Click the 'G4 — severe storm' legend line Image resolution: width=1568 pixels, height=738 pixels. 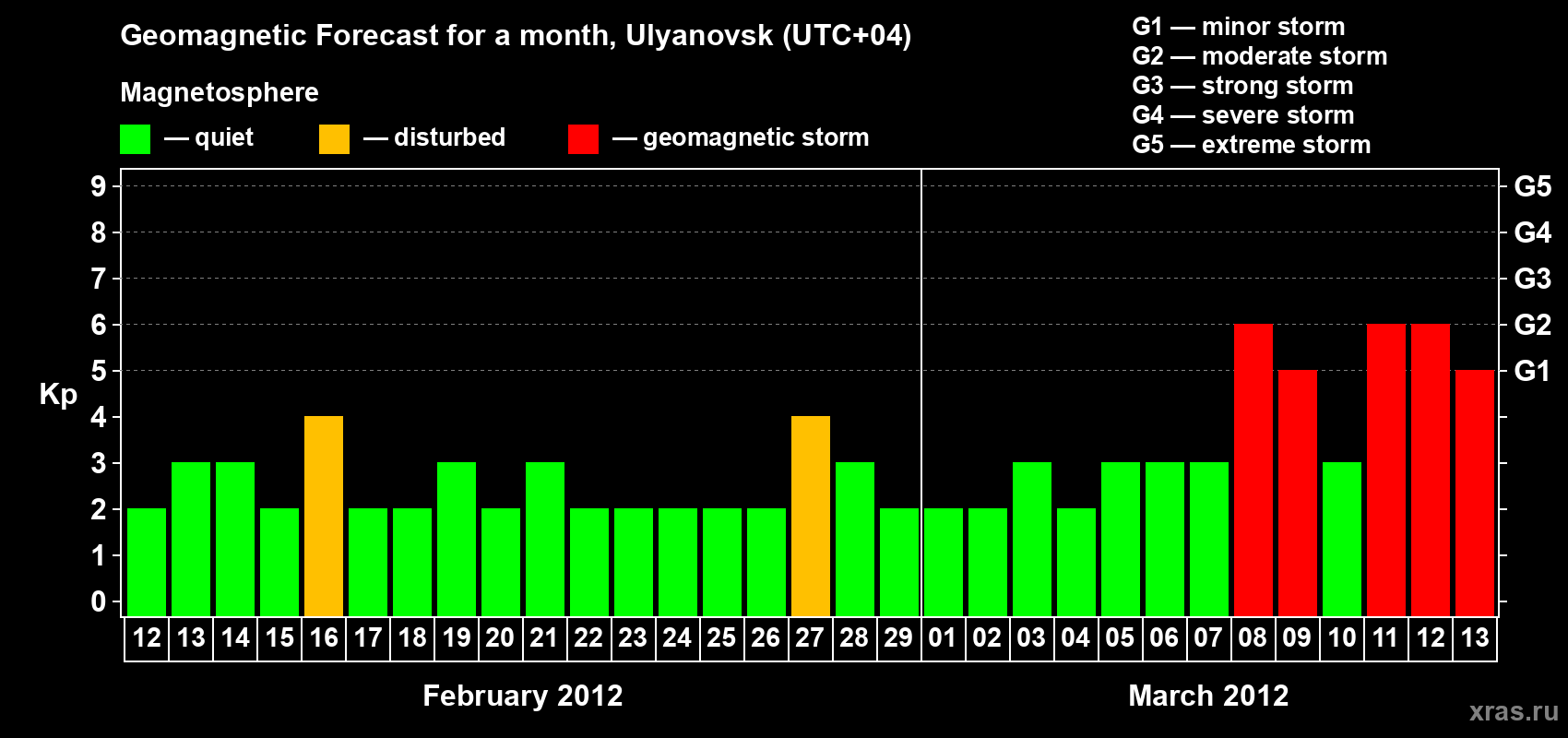point(1243,115)
